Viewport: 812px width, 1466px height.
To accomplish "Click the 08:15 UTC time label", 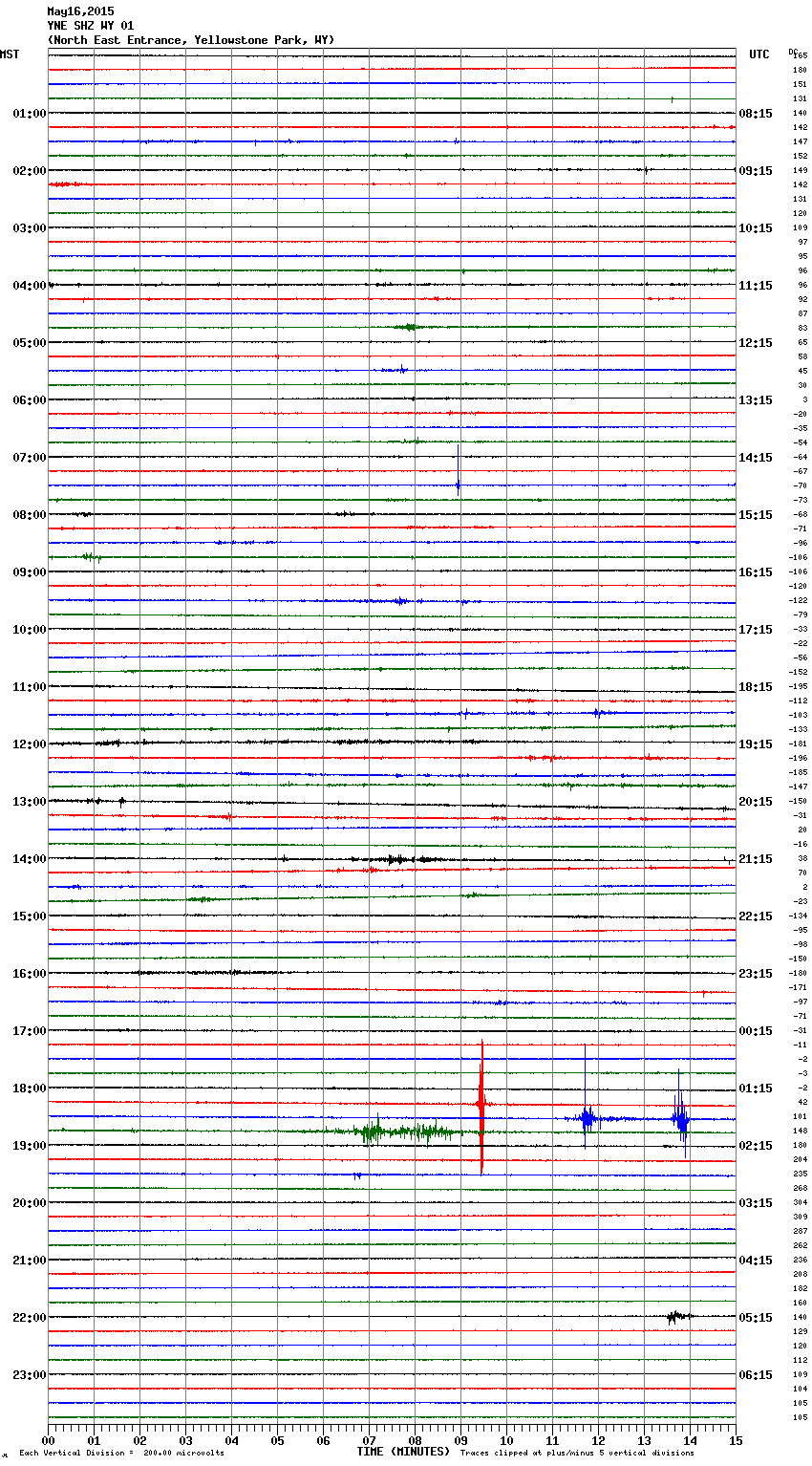I will point(756,114).
